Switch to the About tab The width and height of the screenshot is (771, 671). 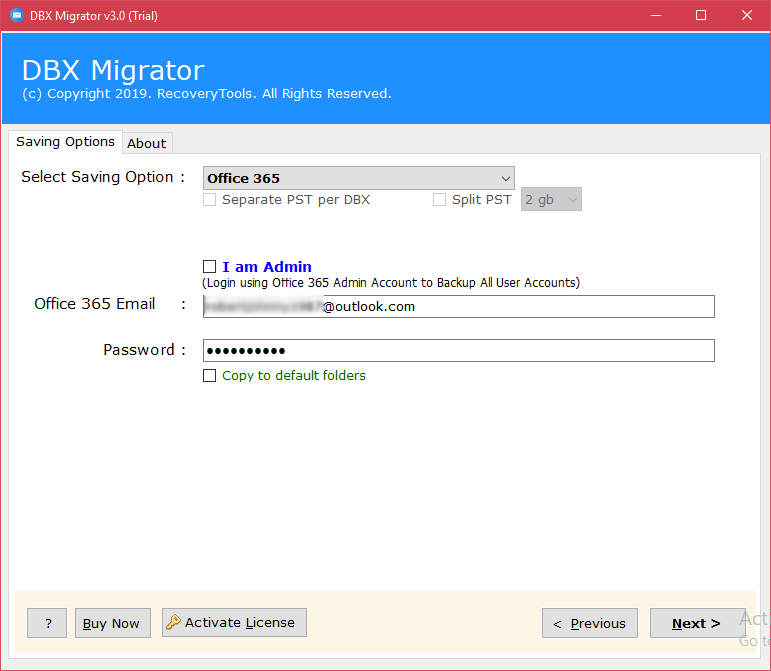(x=147, y=144)
